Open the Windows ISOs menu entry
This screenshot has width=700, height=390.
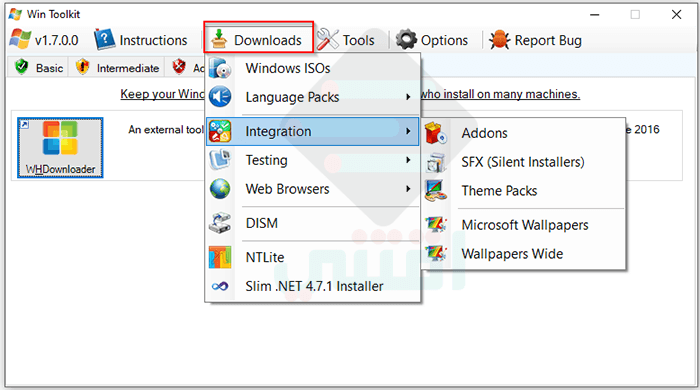312,68
